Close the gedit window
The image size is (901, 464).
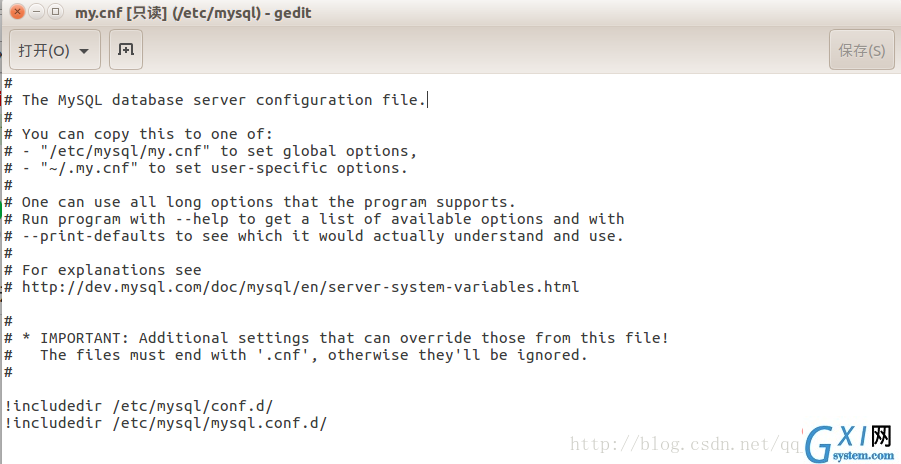click(17, 11)
